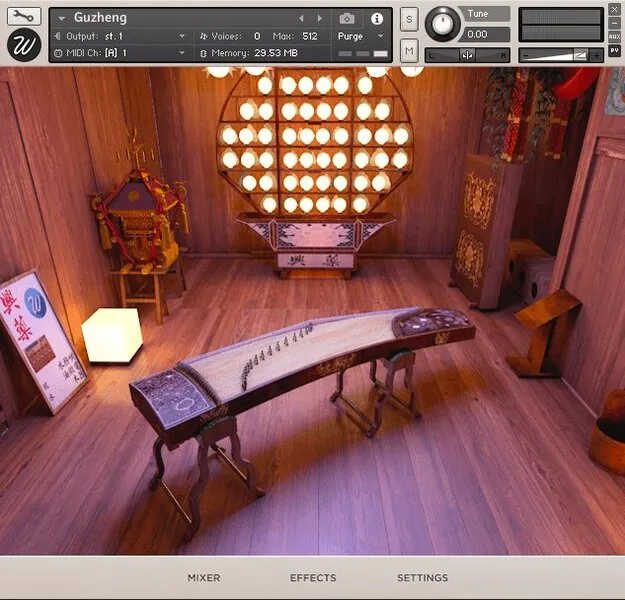Load the previous instrument with the left arrow
This screenshot has width=625, height=600.
[301, 18]
